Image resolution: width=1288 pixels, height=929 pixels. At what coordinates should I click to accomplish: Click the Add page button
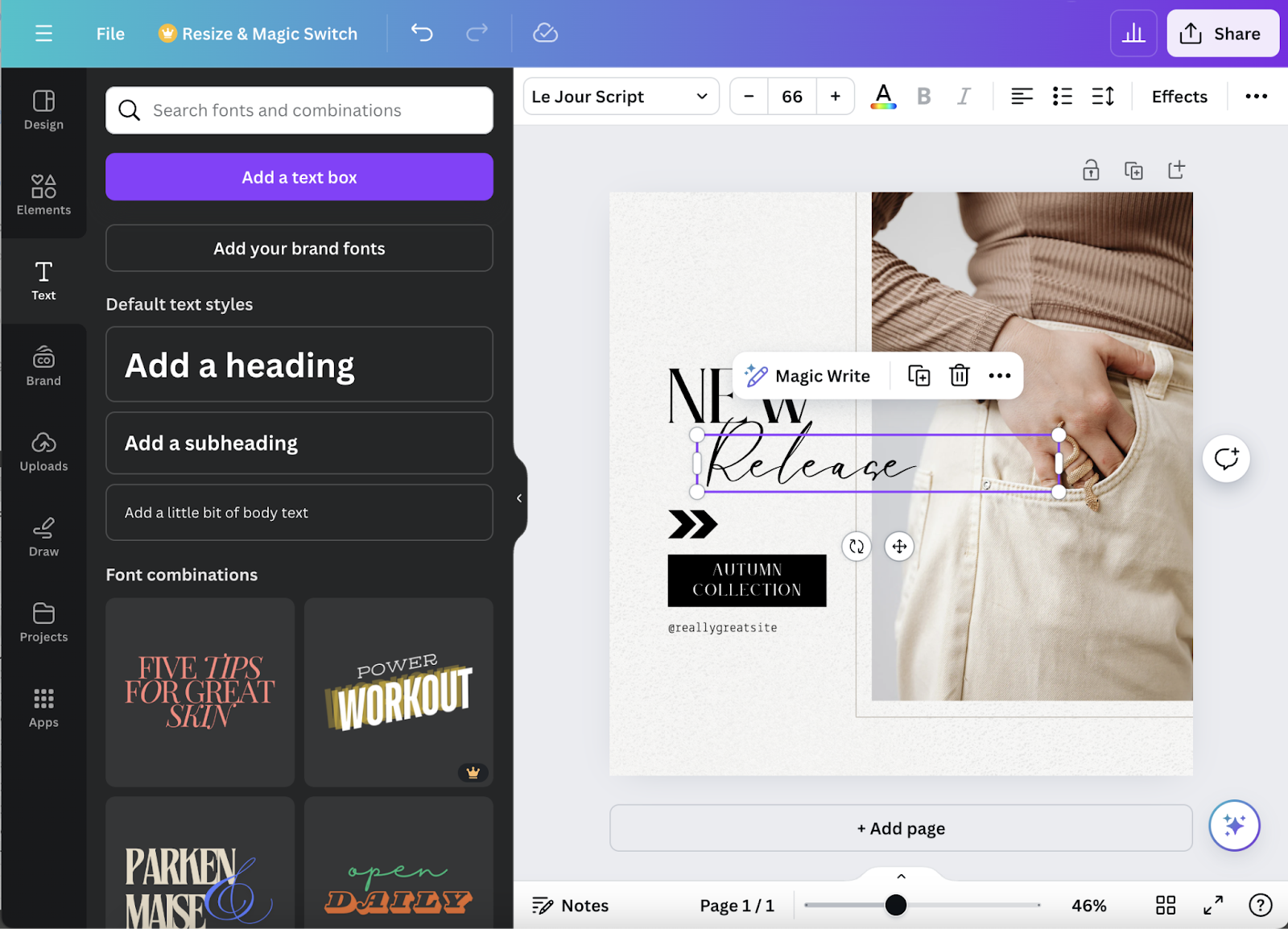coord(900,828)
